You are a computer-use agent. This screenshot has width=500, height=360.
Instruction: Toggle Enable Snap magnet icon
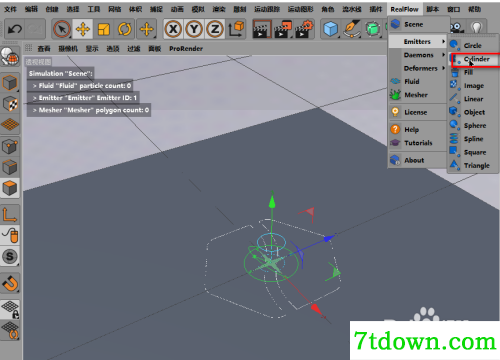[10, 283]
